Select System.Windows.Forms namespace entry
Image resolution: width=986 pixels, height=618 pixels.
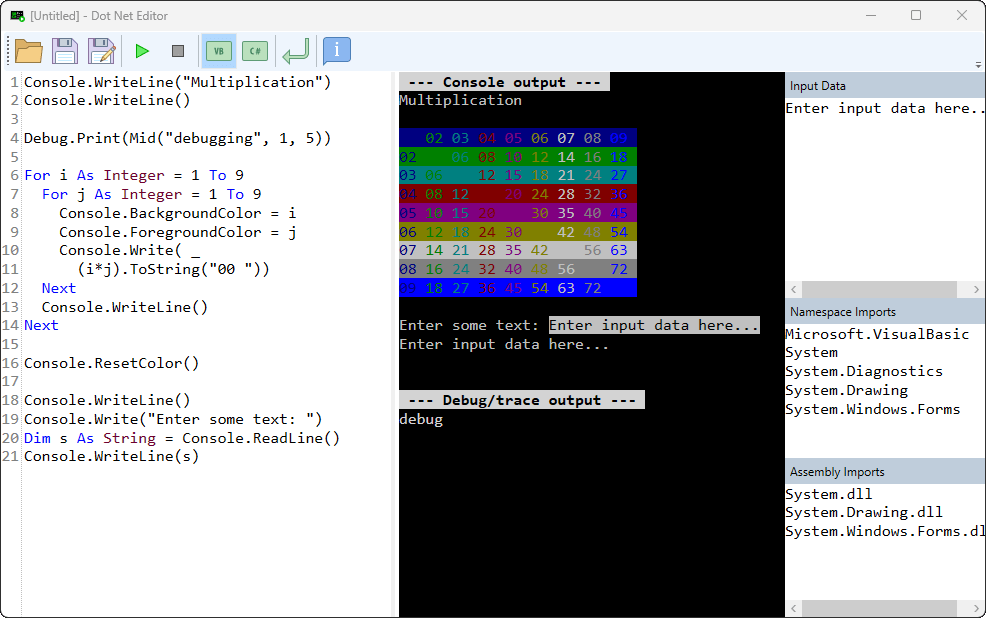coord(873,409)
